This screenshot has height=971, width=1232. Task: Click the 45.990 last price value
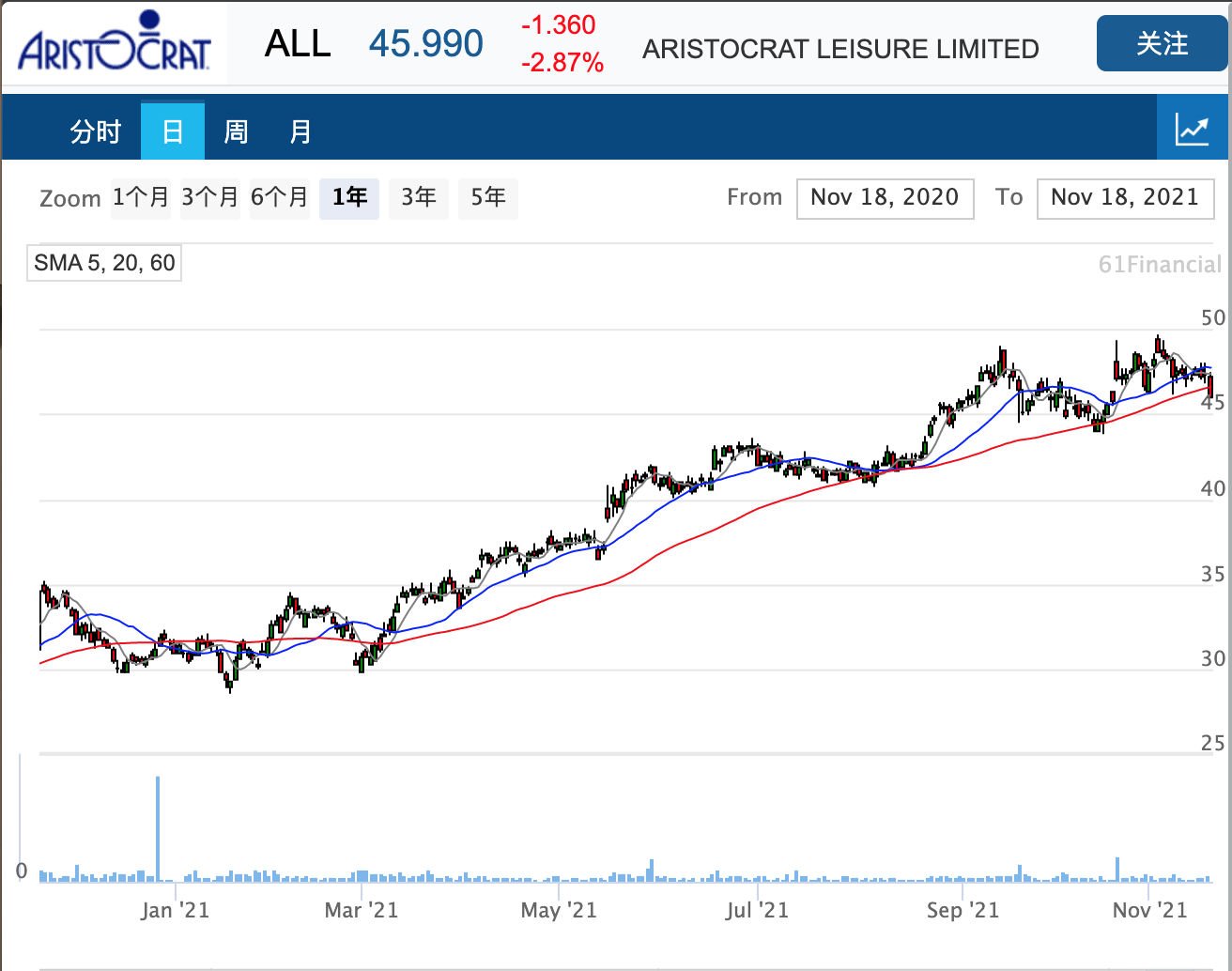[x=426, y=44]
